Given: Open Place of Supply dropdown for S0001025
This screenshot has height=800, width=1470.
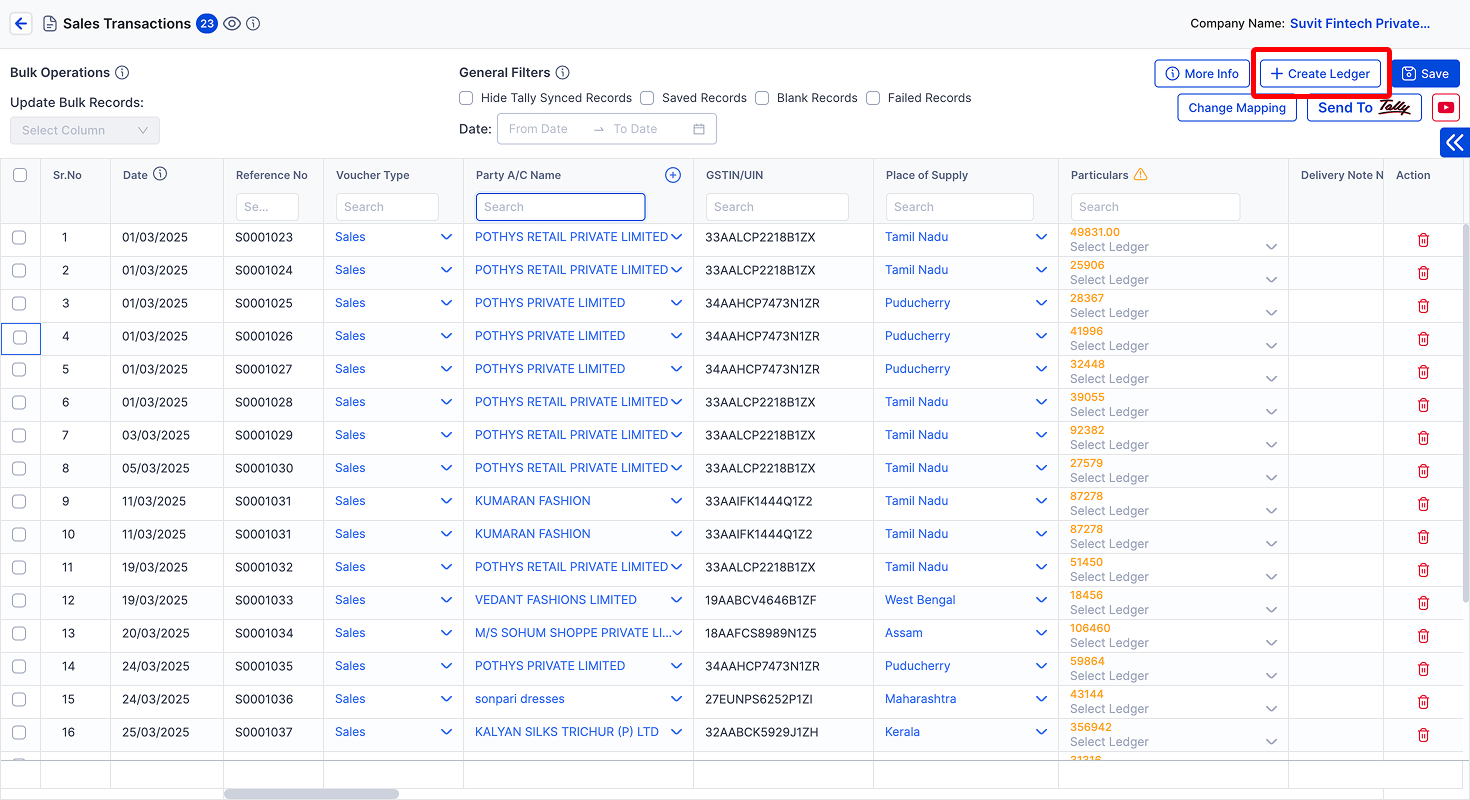Looking at the screenshot, I should point(1041,303).
